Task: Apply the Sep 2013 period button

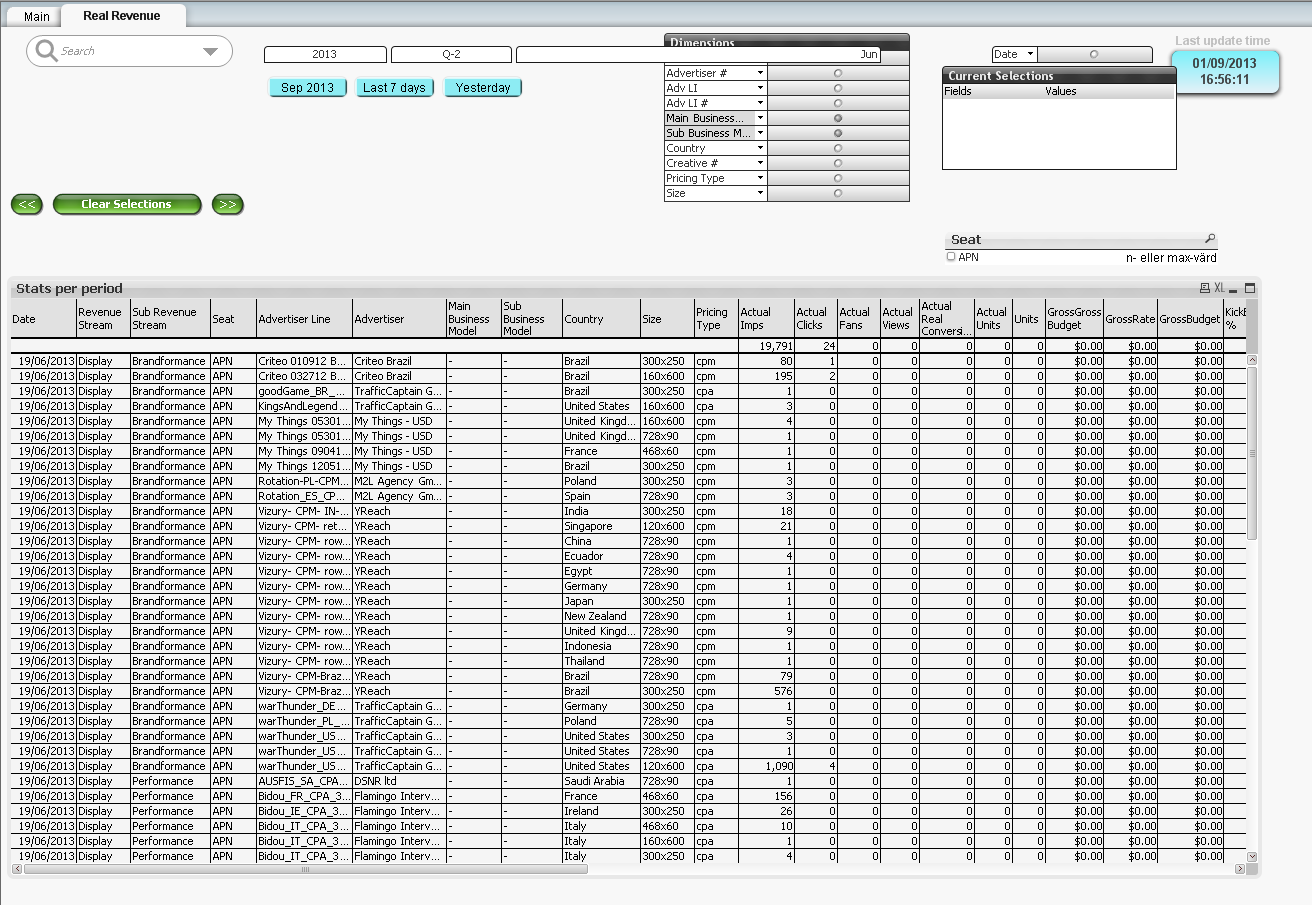Action: (x=308, y=88)
